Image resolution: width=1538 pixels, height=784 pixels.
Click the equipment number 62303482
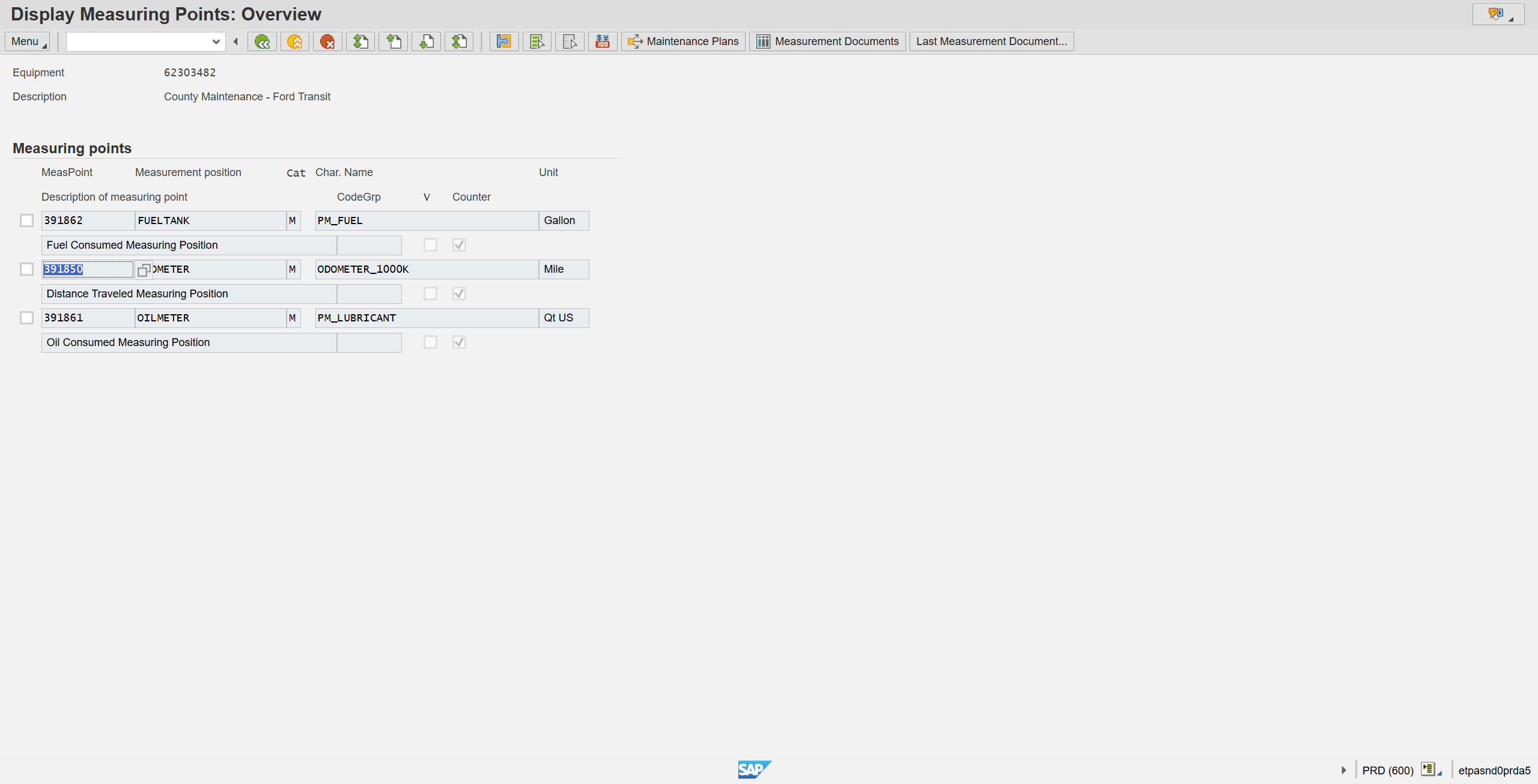pos(190,73)
